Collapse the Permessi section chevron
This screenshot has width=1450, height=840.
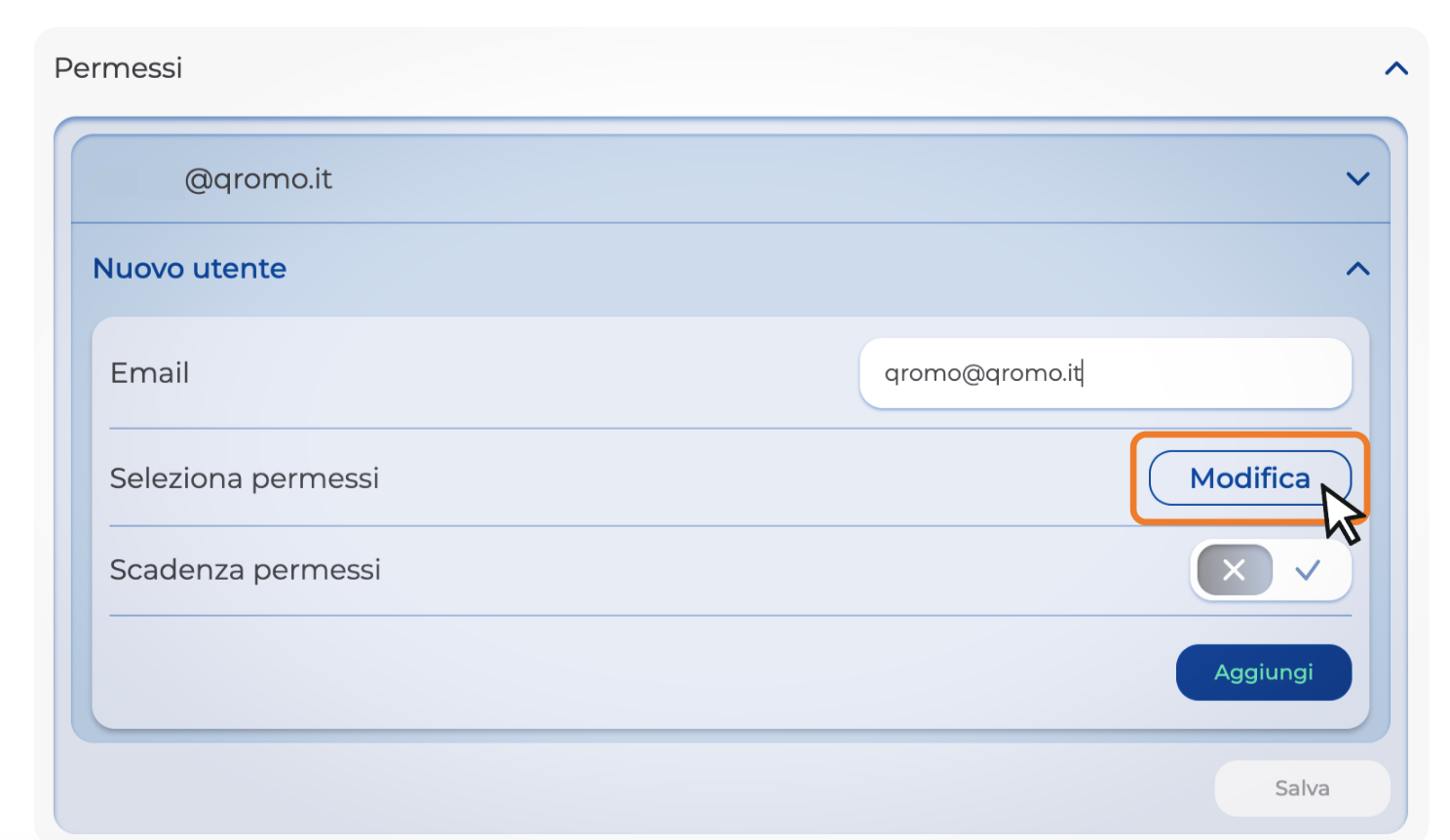click(1396, 68)
